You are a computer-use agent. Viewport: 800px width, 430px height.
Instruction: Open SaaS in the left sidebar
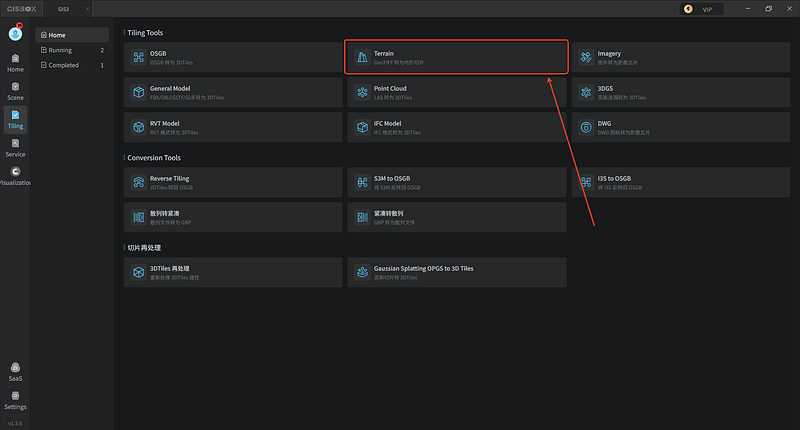(x=15, y=372)
